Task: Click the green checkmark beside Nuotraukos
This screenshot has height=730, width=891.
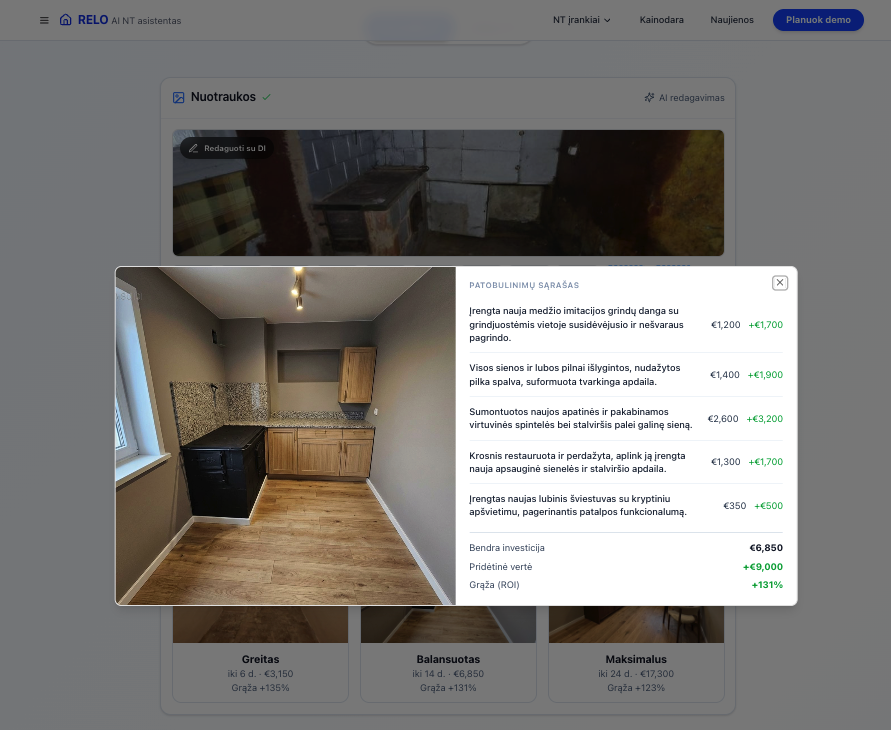Action: coord(267,98)
